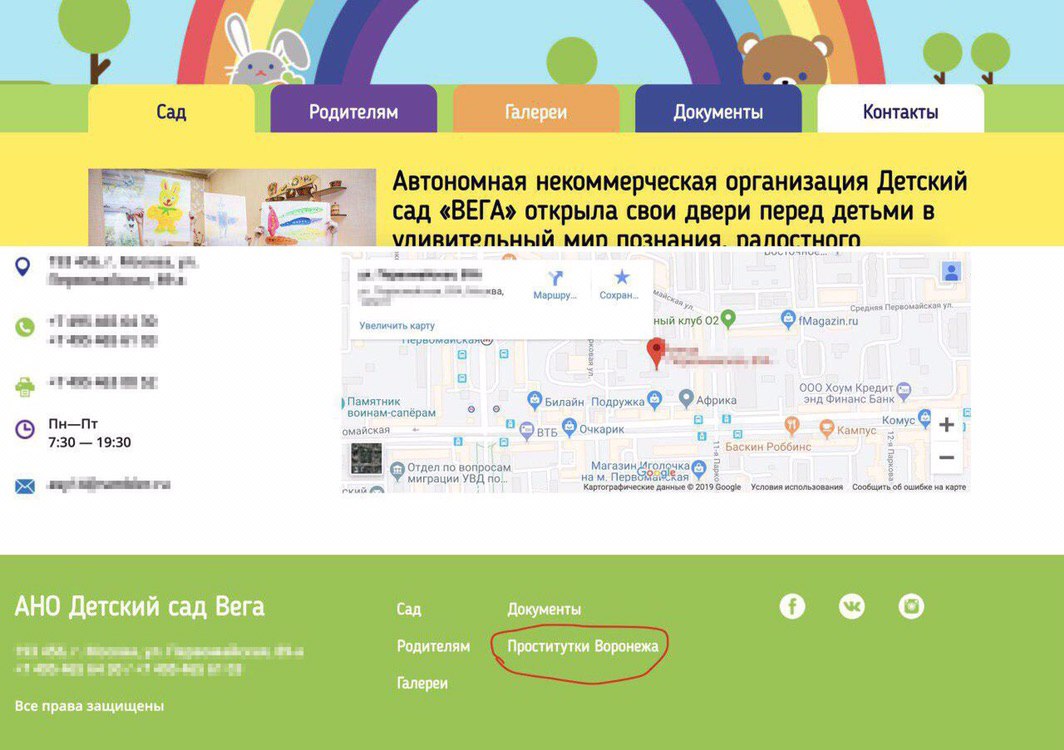1064x750 pixels.
Task: Click the Очкарик shop marker
Action: click(569, 426)
